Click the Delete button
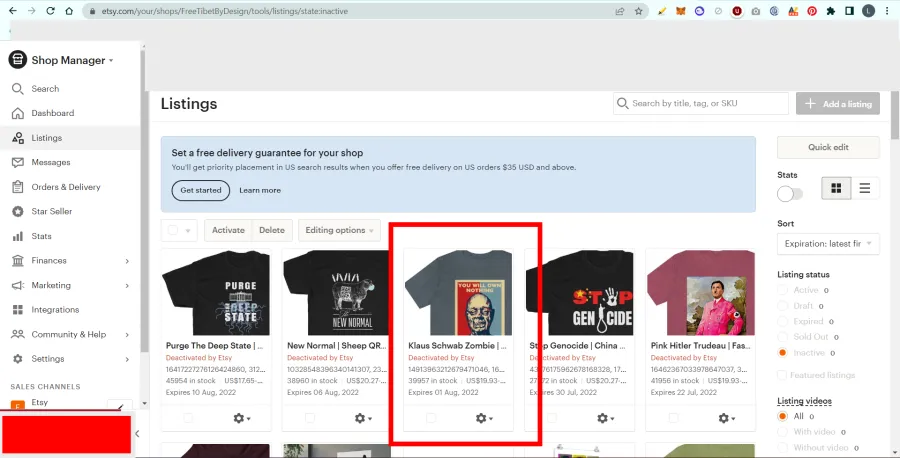Screen dimensions: 900x458 [x=271, y=230]
